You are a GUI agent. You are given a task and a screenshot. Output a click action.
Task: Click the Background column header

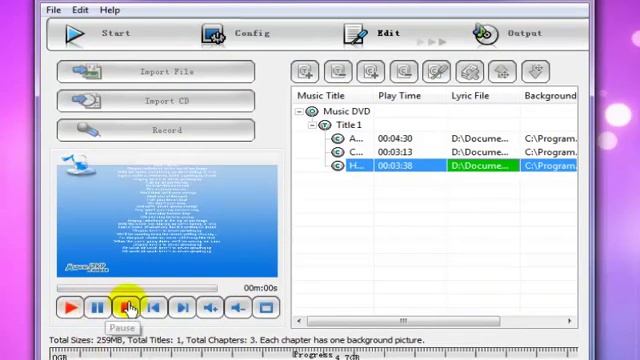click(x=550, y=96)
